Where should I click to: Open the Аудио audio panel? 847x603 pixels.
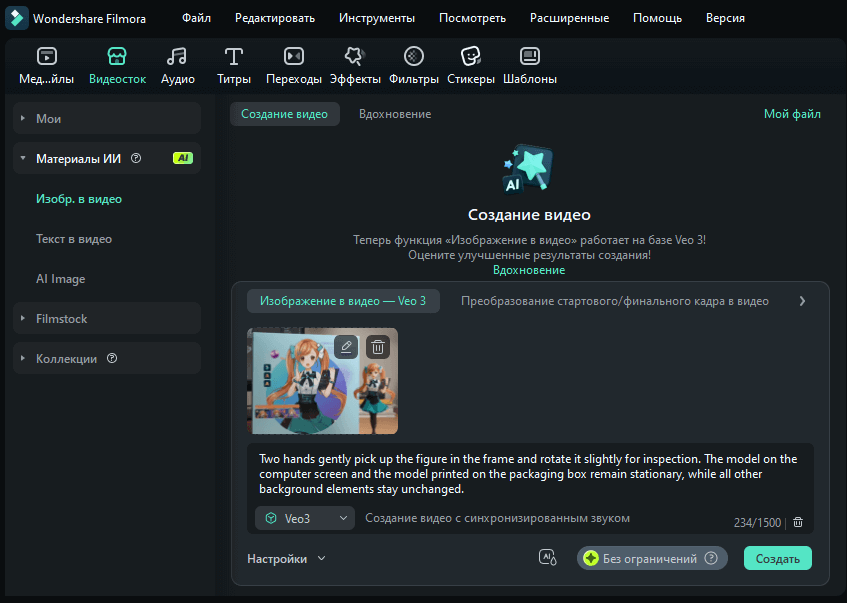tap(178, 66)
